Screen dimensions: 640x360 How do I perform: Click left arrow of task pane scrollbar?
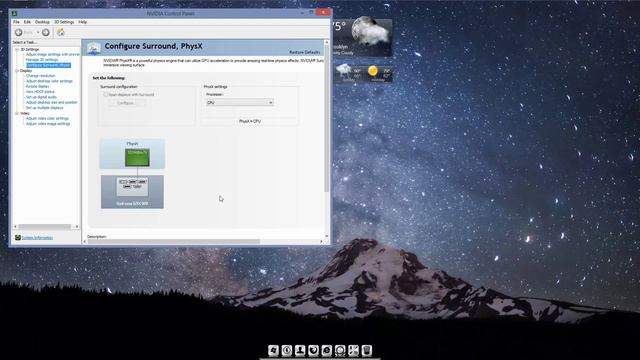pos(16,227)
